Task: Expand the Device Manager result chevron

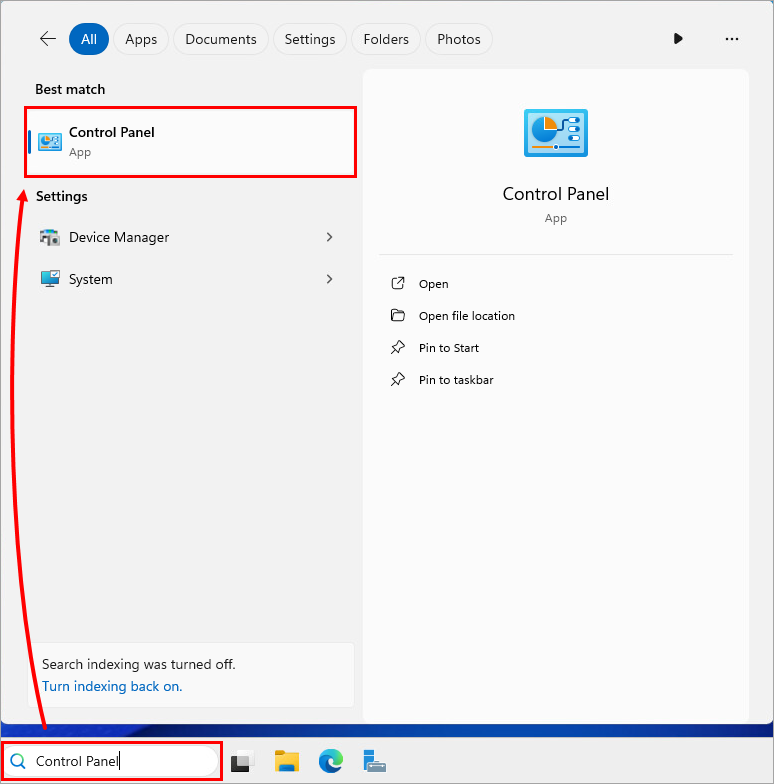Action: (329, 237)
